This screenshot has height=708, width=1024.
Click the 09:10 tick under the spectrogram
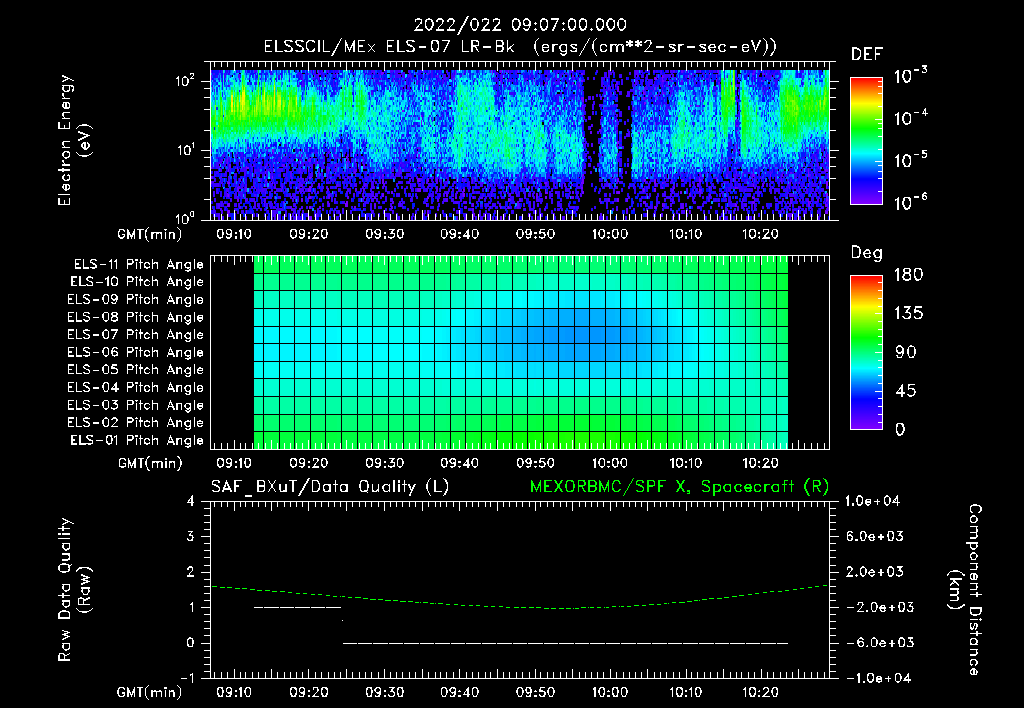[234, 234]
